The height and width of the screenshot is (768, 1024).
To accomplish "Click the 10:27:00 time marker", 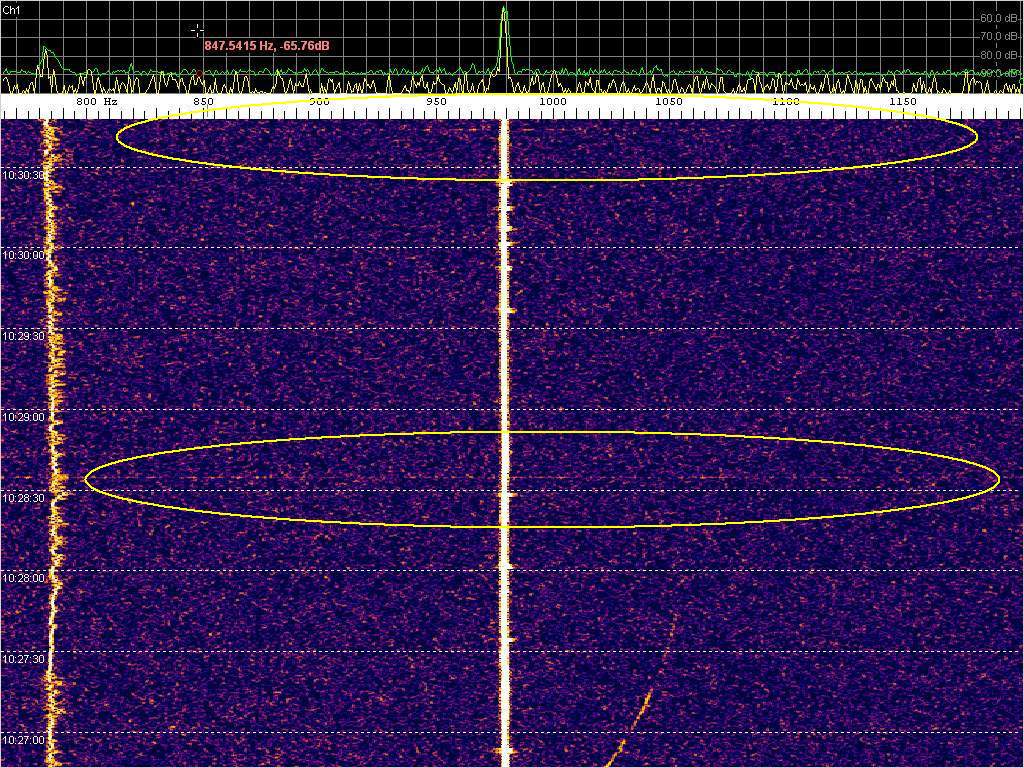I will coord(23,740).
